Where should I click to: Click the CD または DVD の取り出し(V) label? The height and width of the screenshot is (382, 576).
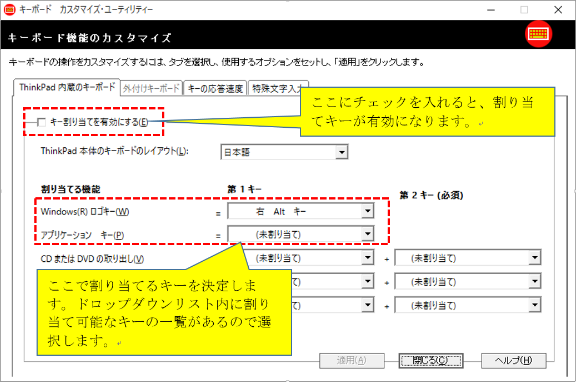92,259
